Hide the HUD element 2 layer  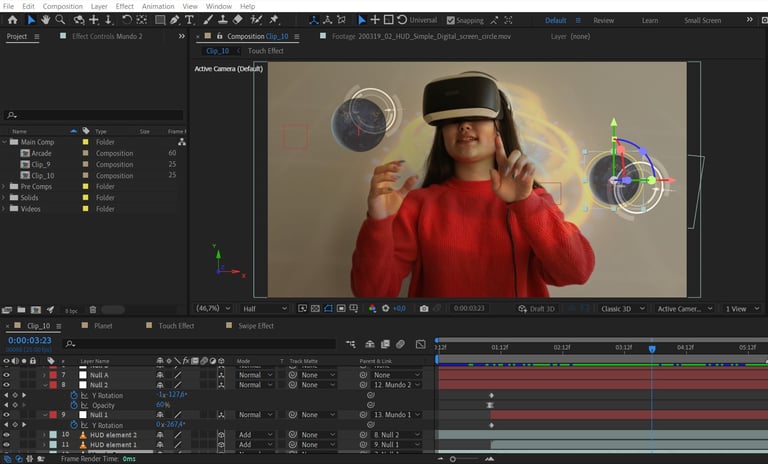click(6, 435)
